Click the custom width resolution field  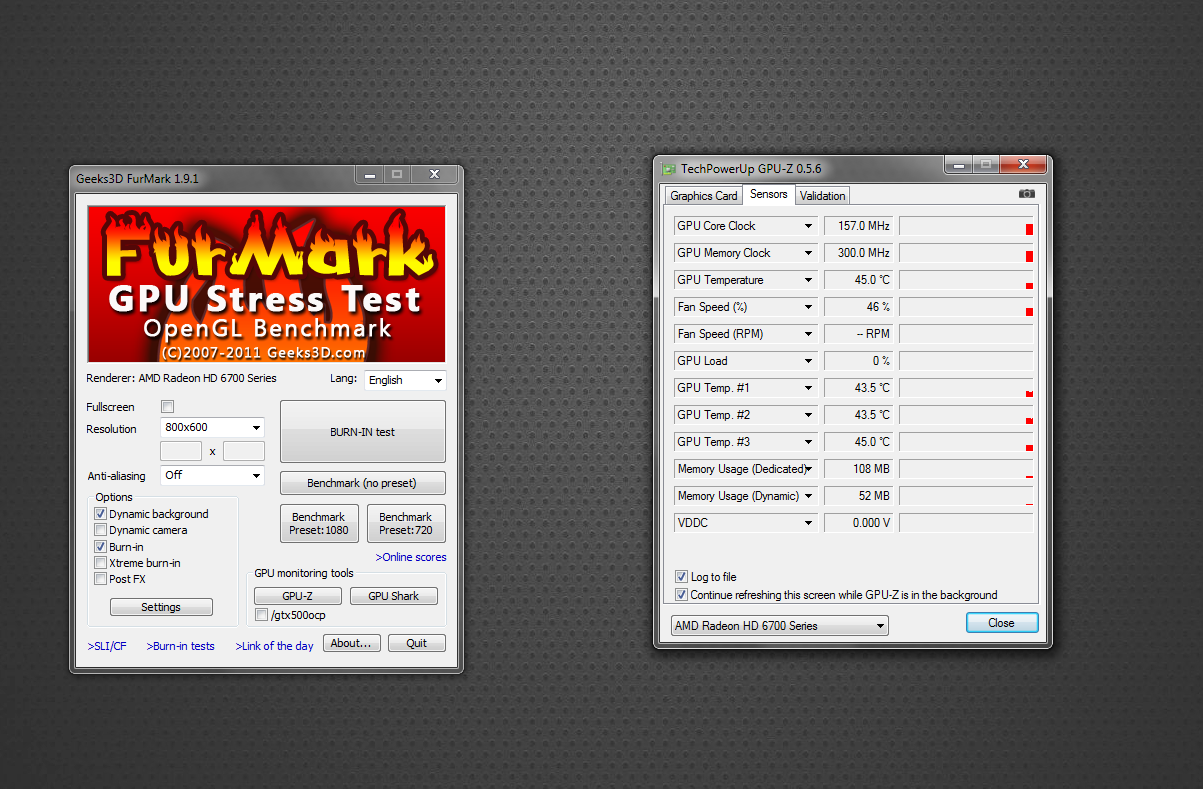point(181,451)
